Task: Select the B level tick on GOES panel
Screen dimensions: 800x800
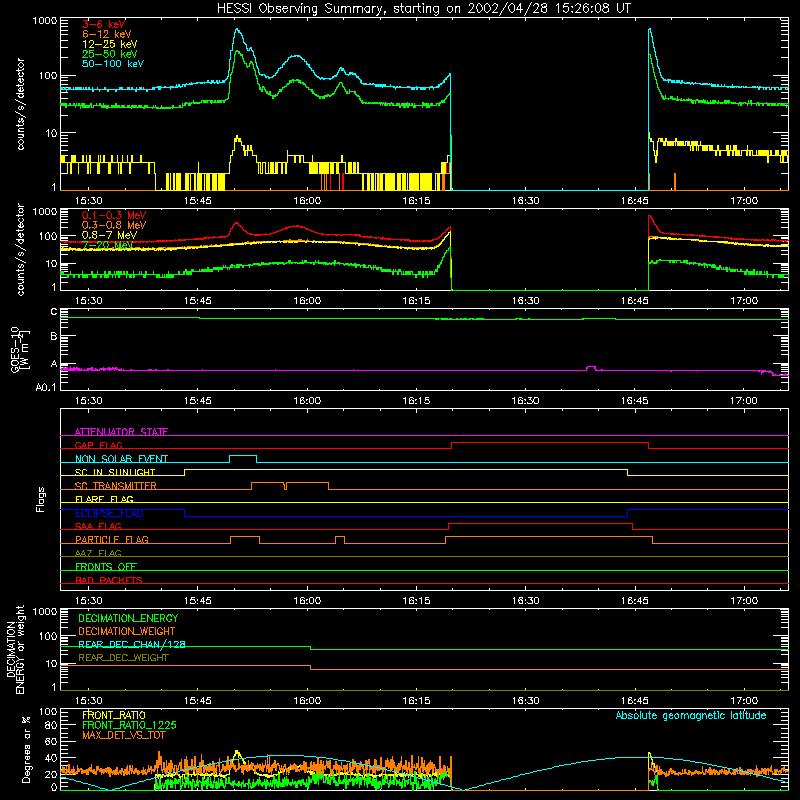Action: click(54, 337)
